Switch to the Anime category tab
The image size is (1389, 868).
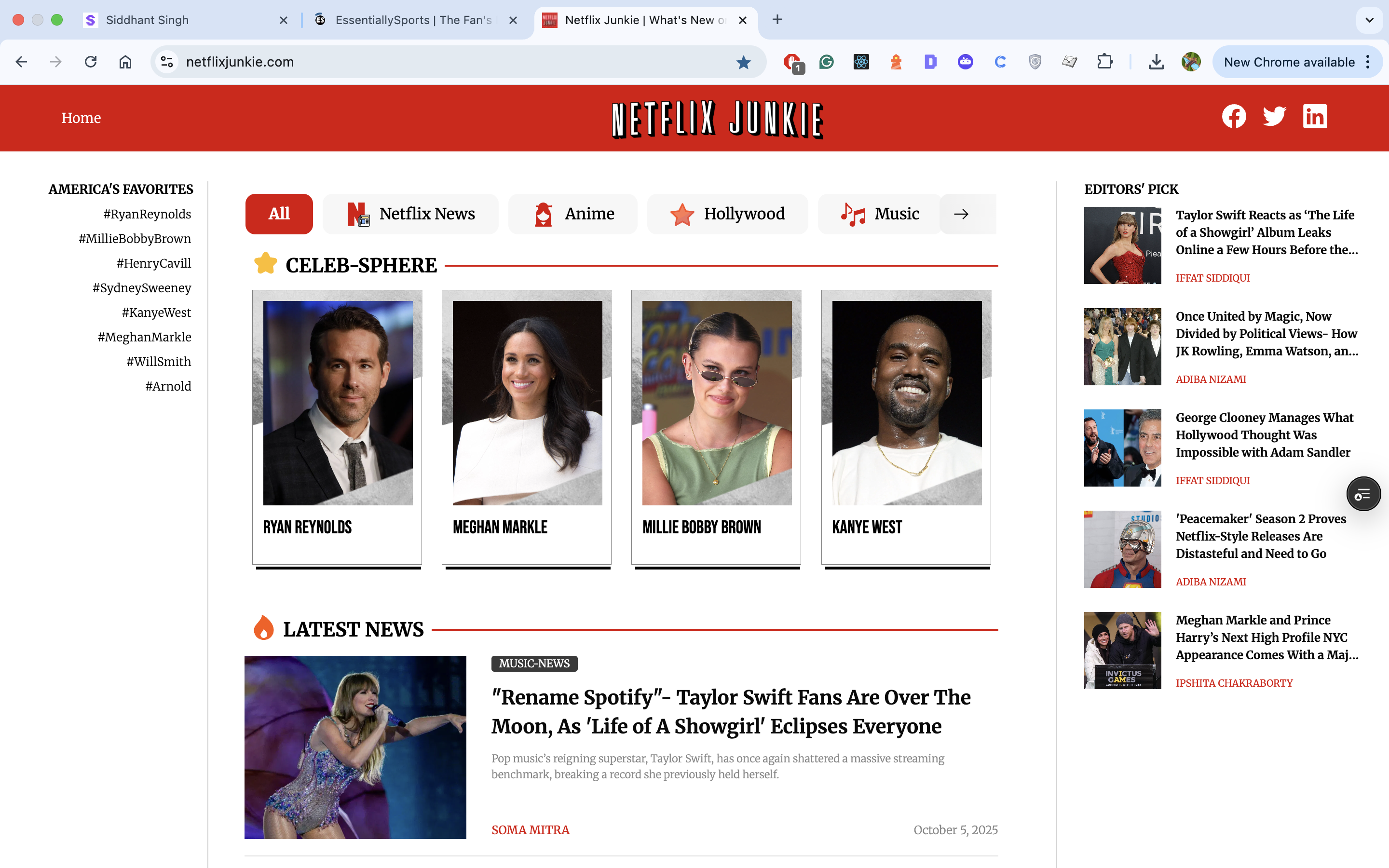tap(573, 214)
